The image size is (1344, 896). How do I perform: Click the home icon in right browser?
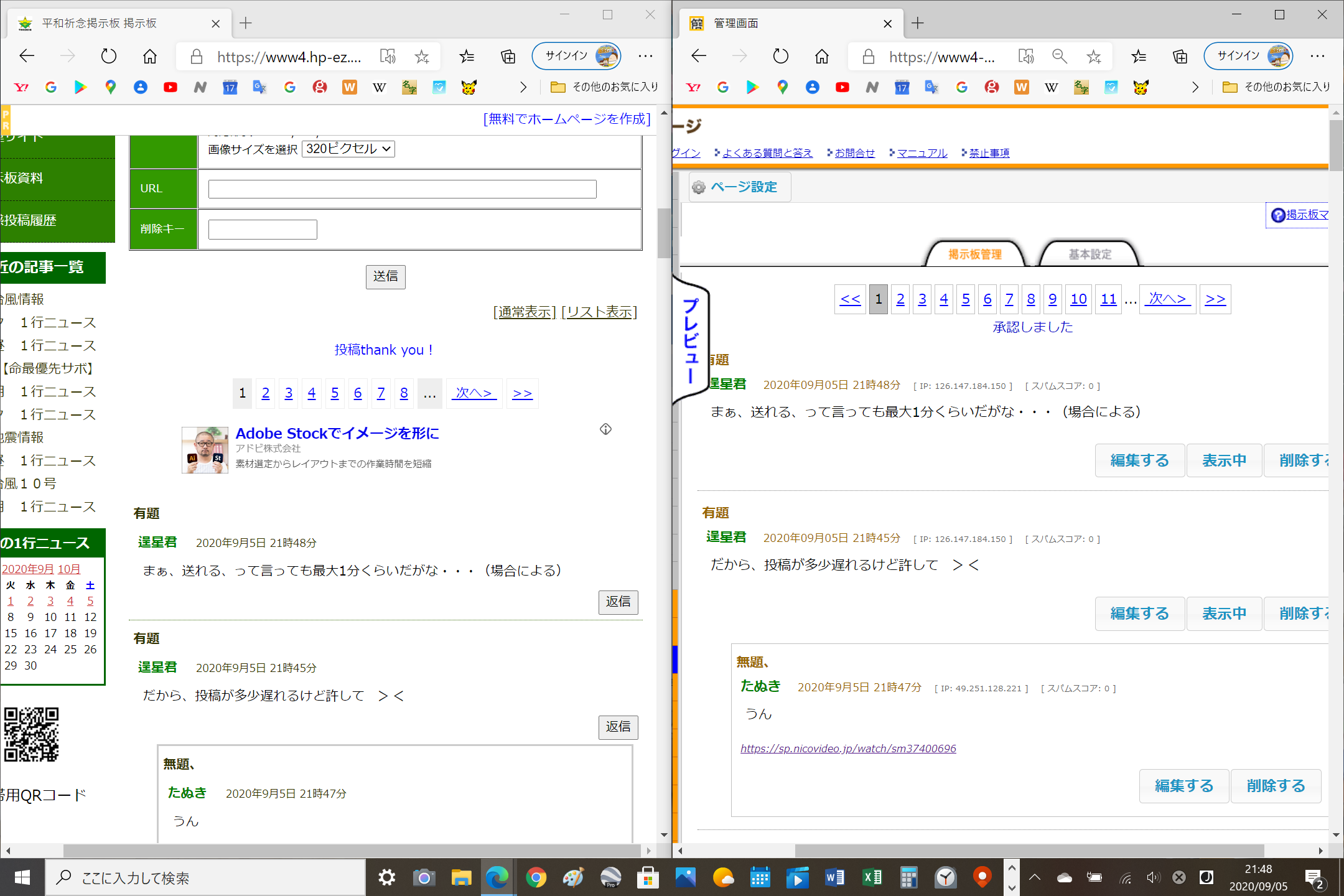(822, 57)
